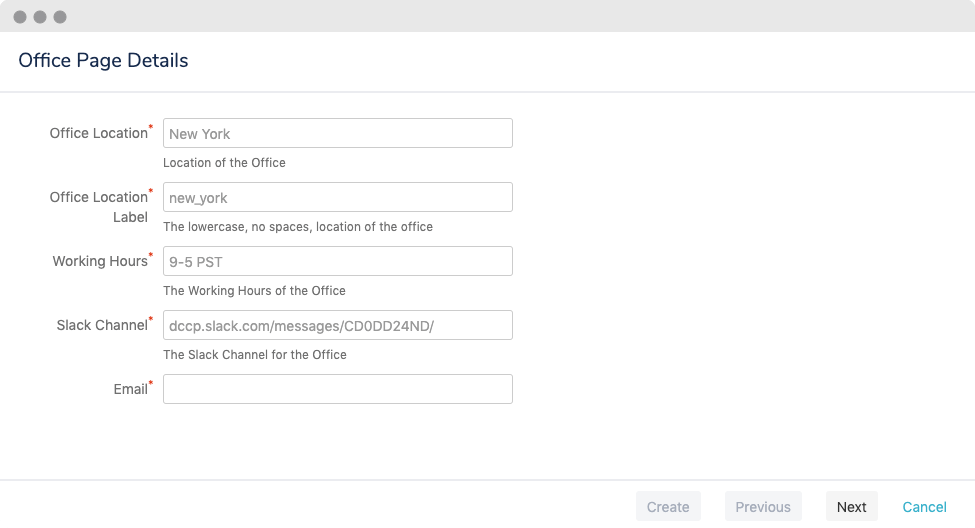The height and width of the screenshot is (528, 975).
Task: Click the Create button
Action: point(668,507)
